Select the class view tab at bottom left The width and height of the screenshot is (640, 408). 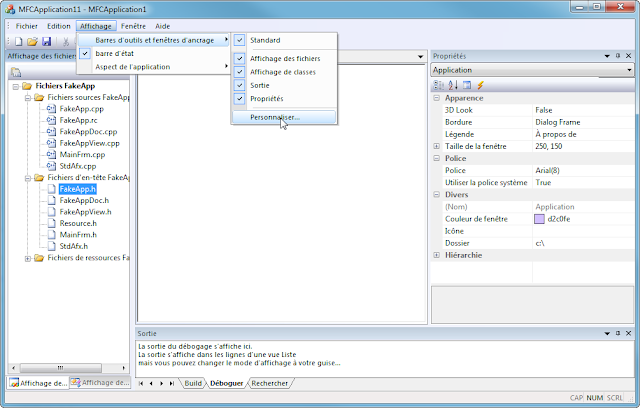100,383
